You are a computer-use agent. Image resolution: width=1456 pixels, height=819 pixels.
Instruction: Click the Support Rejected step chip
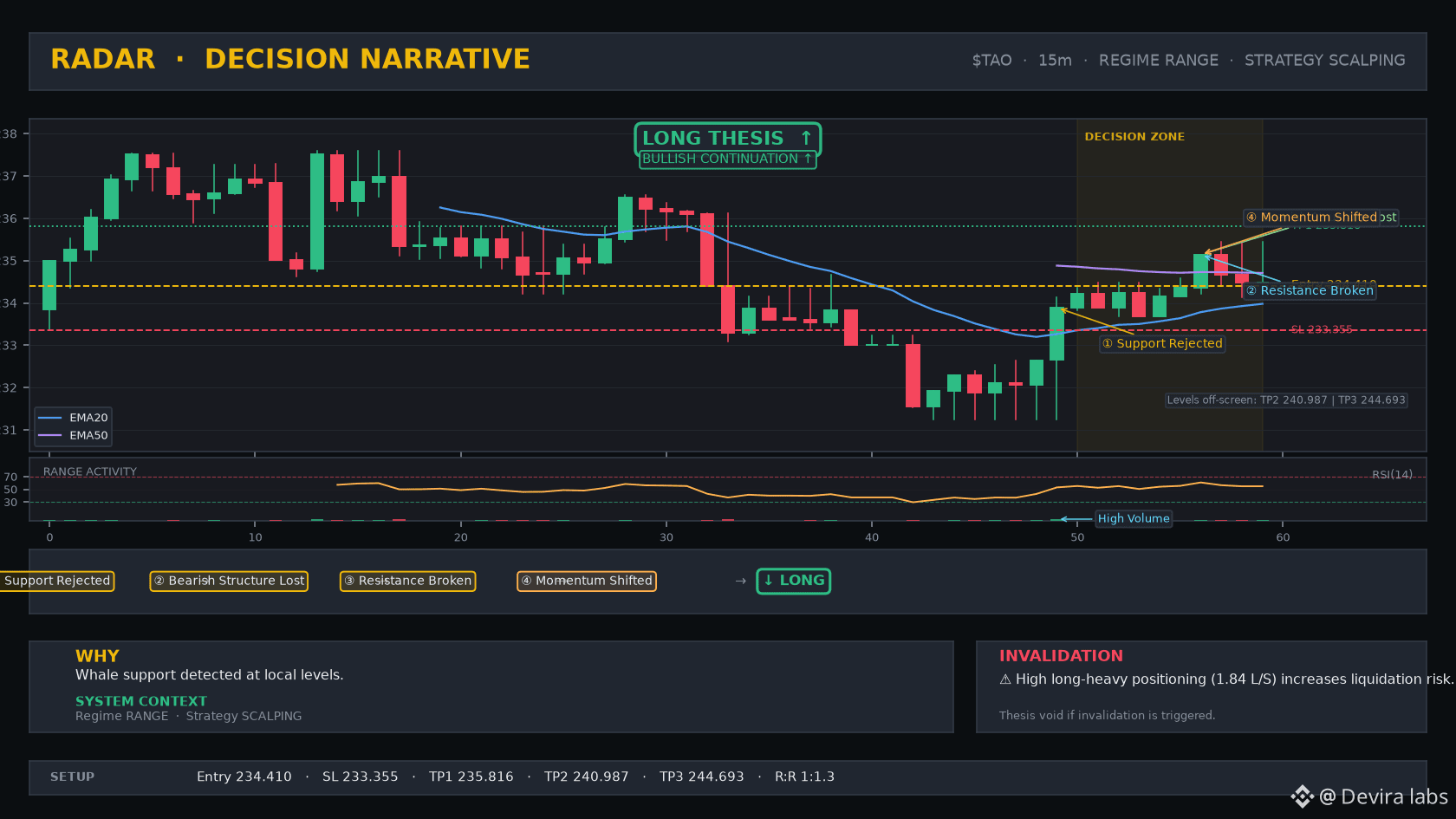click(x=56, y=581)
